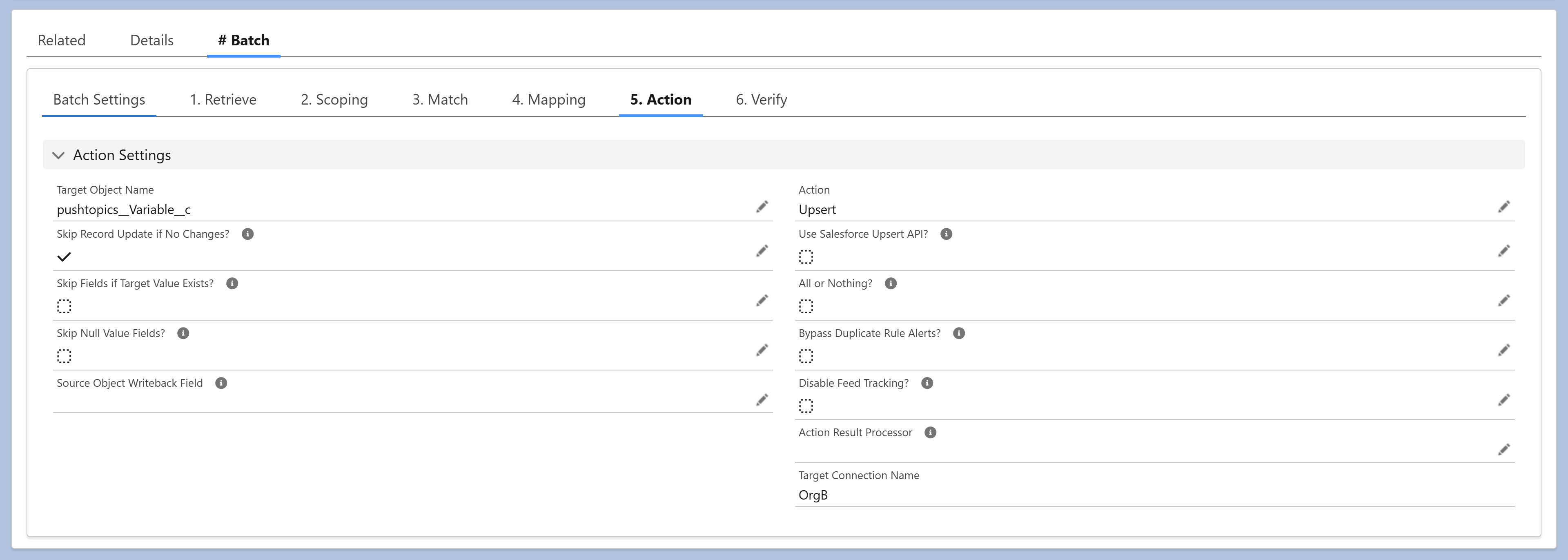Image resolution: width=1568 pixels, height=560 pixels.
Task: Toggle Skip Record Update if No Changes checkmark
Action: click(64, 257)
